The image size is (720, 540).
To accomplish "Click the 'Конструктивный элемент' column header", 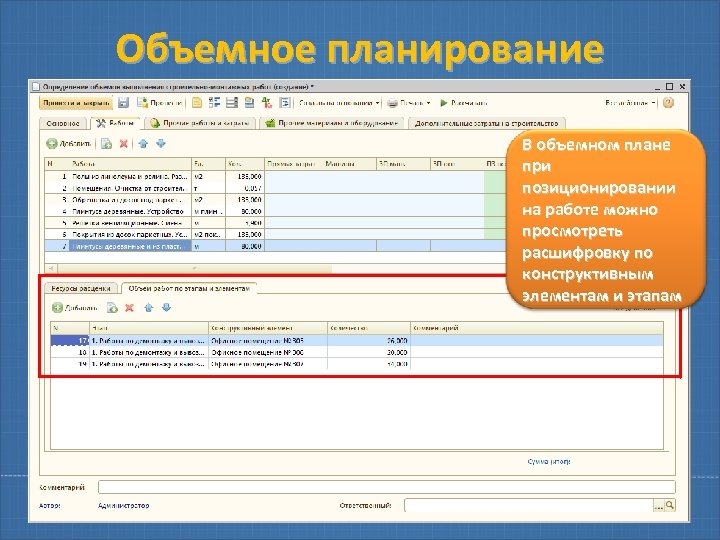I will pyautogui.click(x=268, y=328).
